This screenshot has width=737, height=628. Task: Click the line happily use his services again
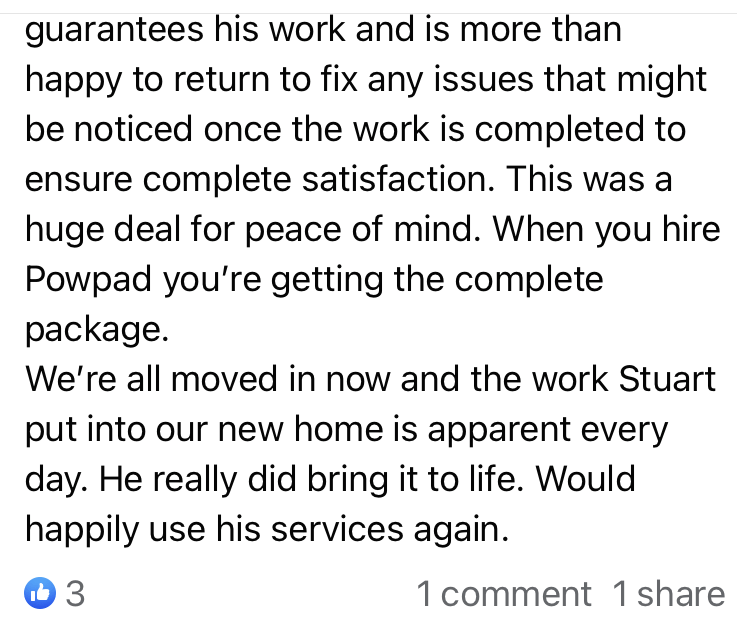pos(267,530)
